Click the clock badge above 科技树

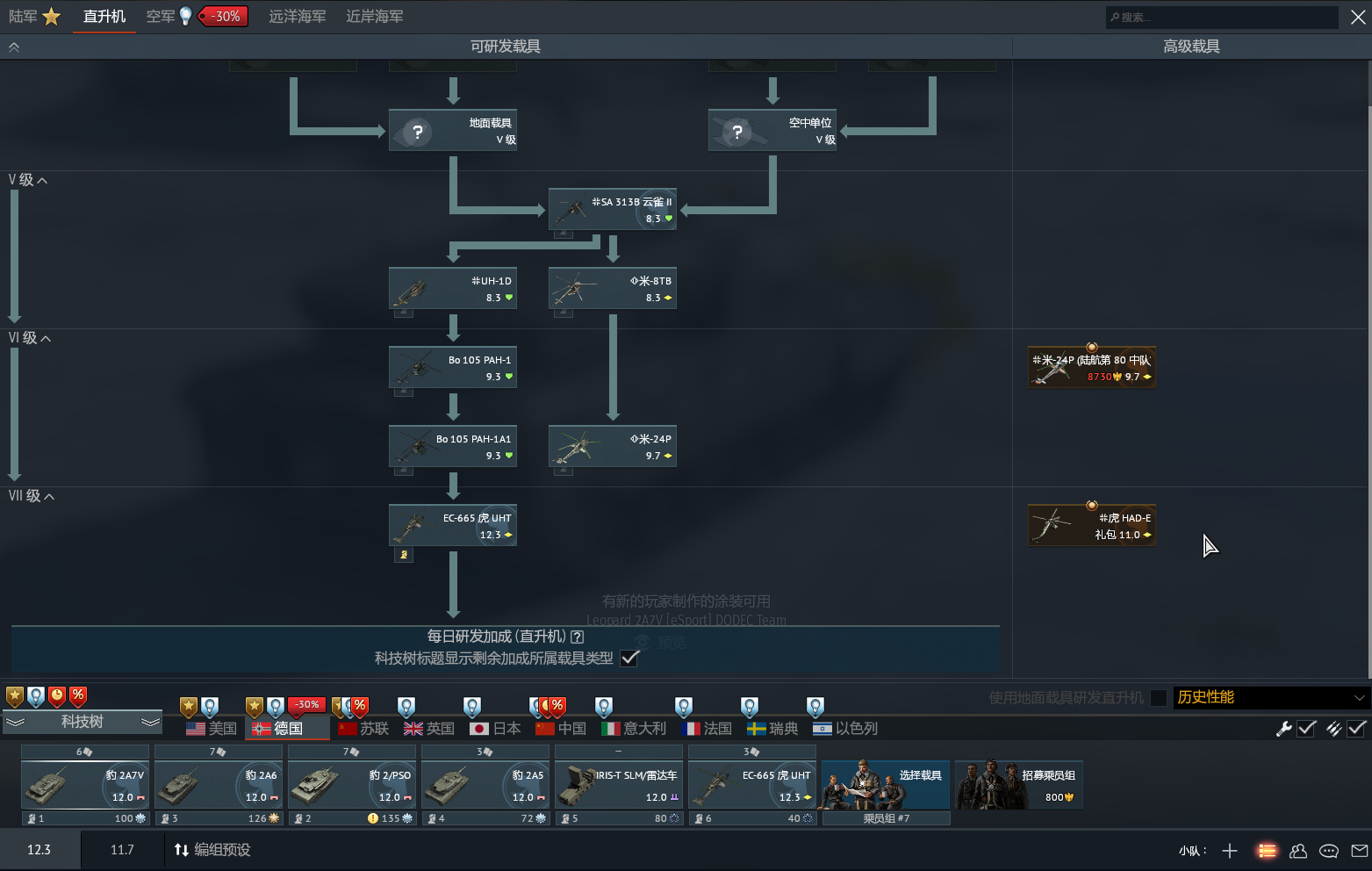[57, 696]
